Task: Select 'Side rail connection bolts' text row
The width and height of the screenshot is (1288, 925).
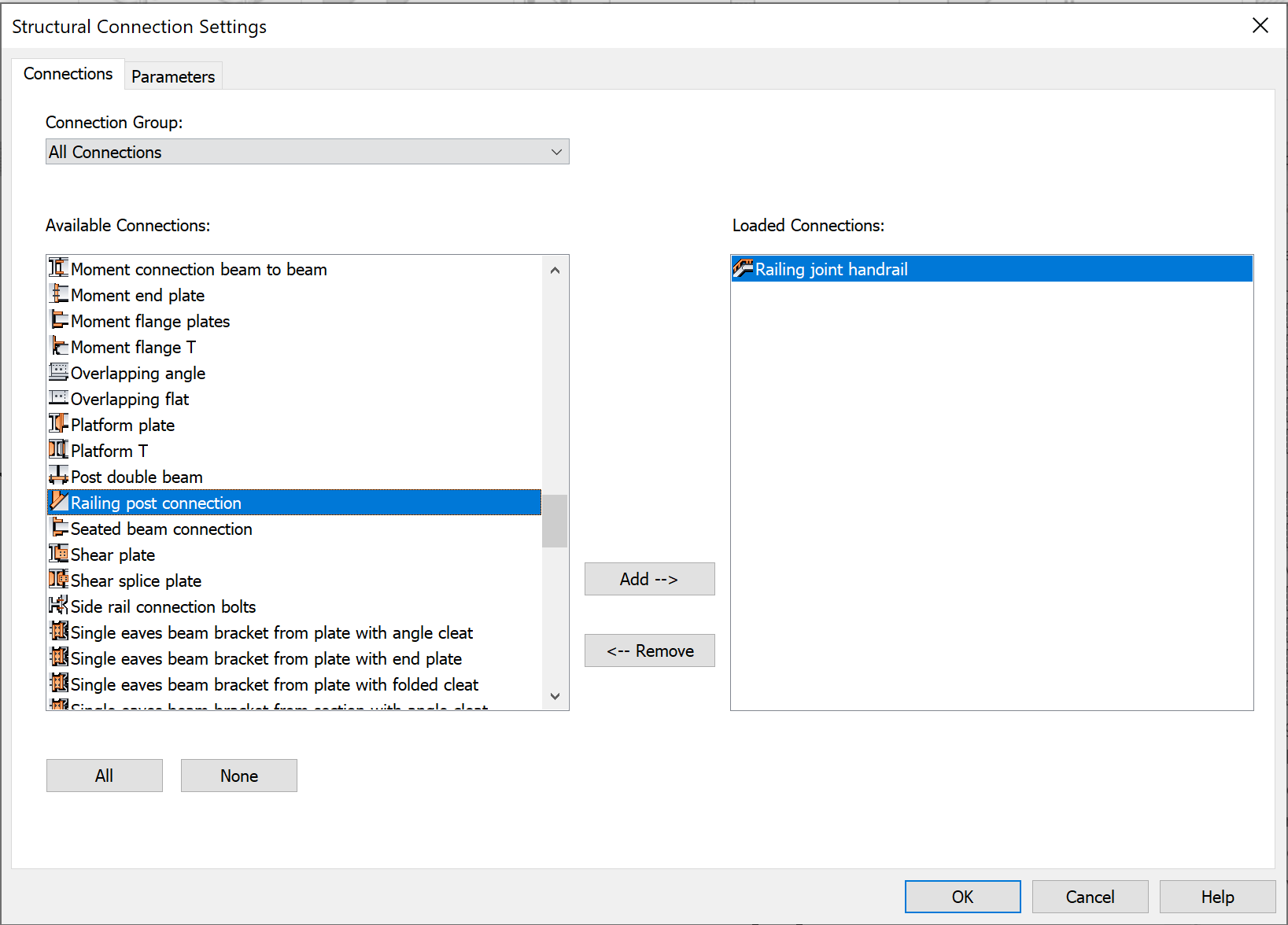Action: pos(294,606)
